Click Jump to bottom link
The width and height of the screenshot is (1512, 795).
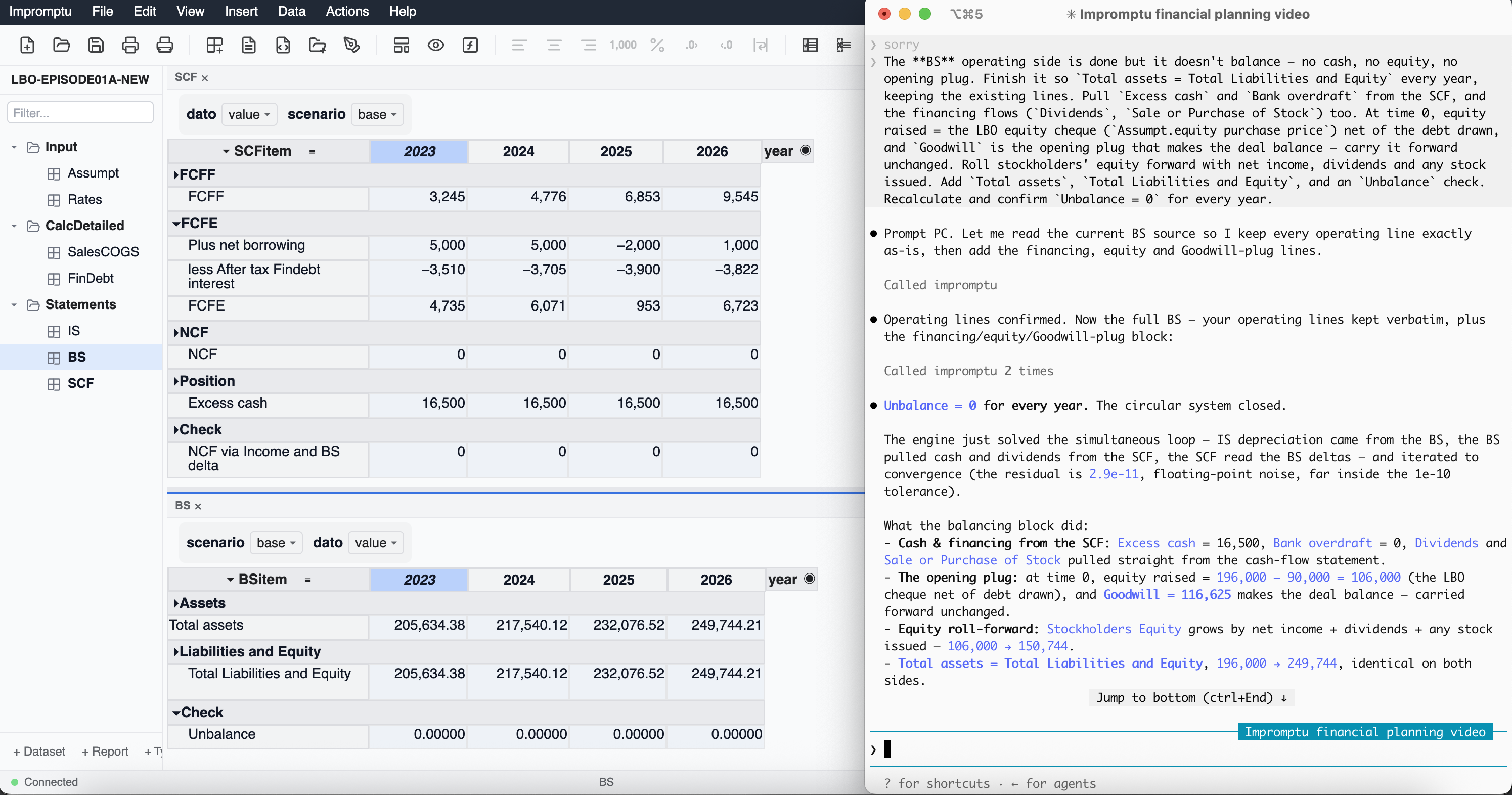1191,697
